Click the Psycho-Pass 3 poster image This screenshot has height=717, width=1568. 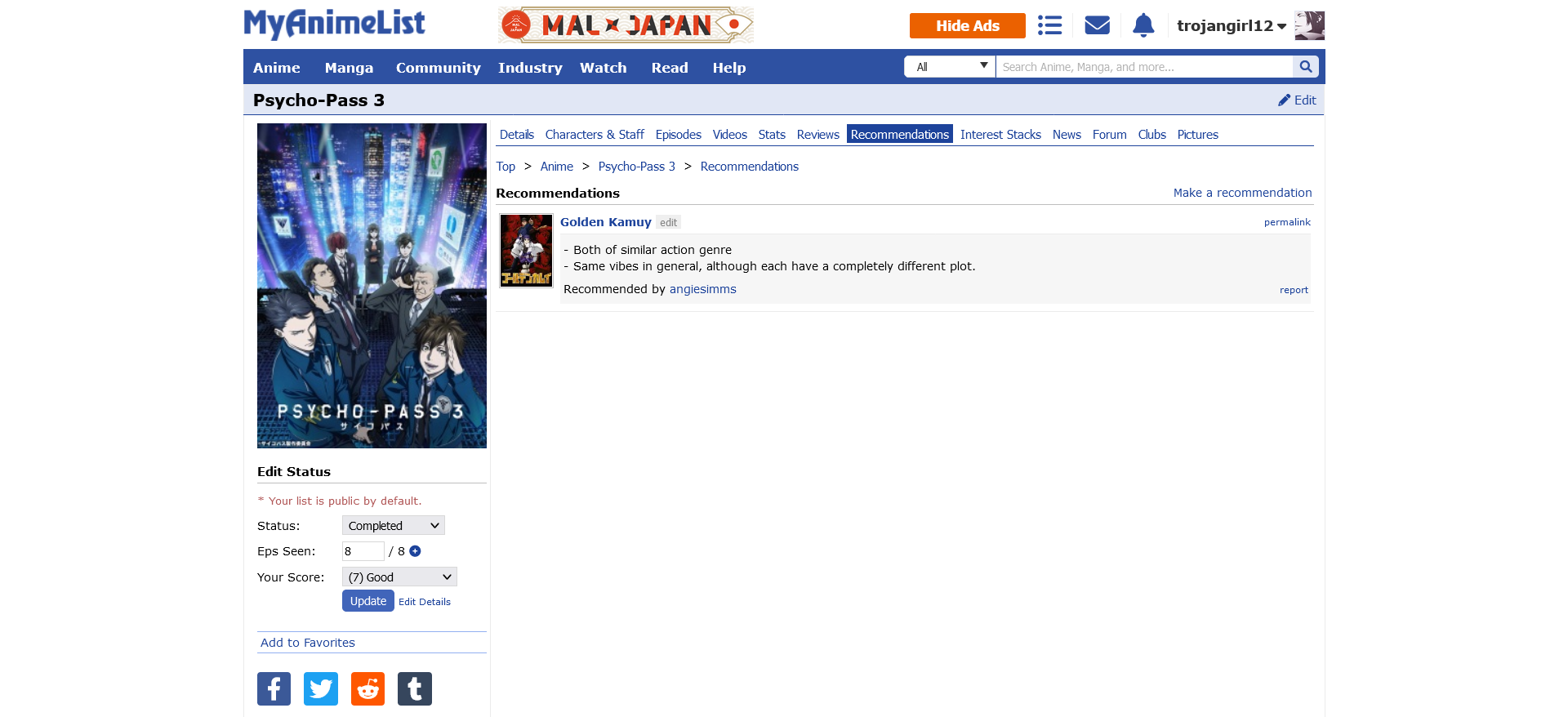click(x=372, y=286)
